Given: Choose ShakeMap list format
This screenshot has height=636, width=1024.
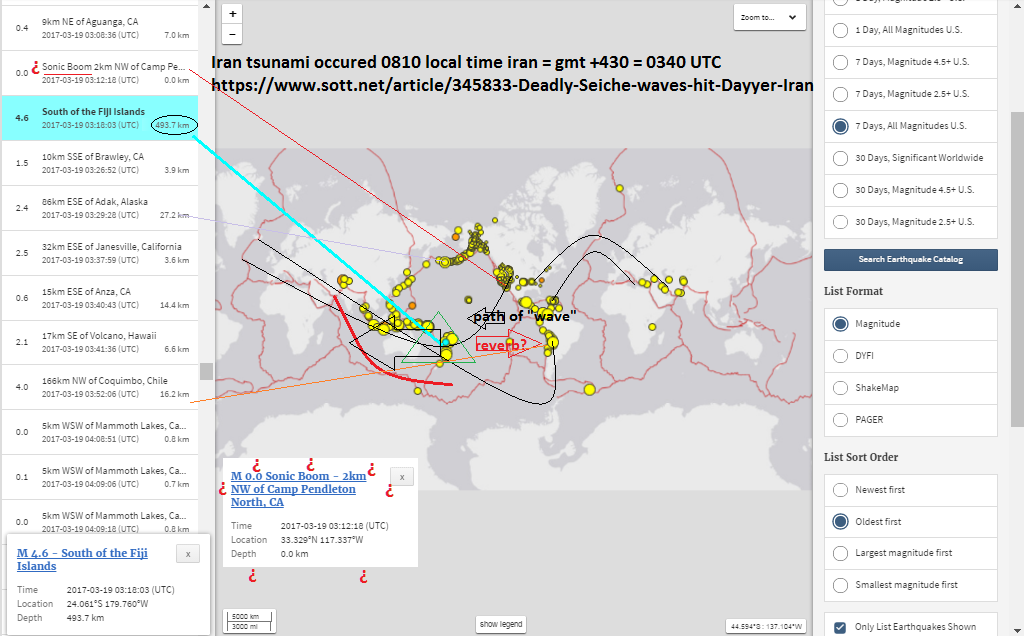Looking at the screenshot, I should [910, 388].
